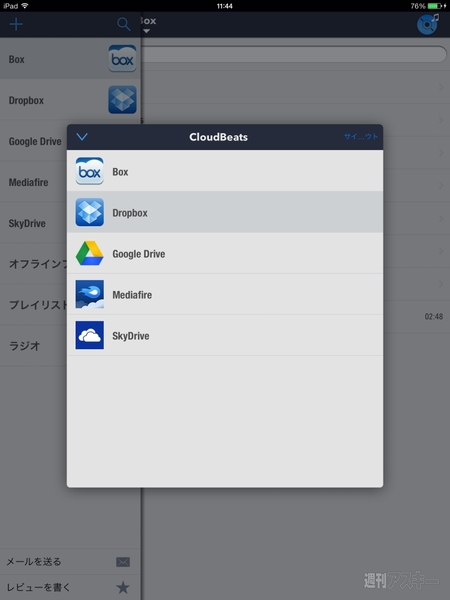450x600 pixels.
Task: Collapse the CloudBeats popup with chevron
Action: tap(82, 137)
